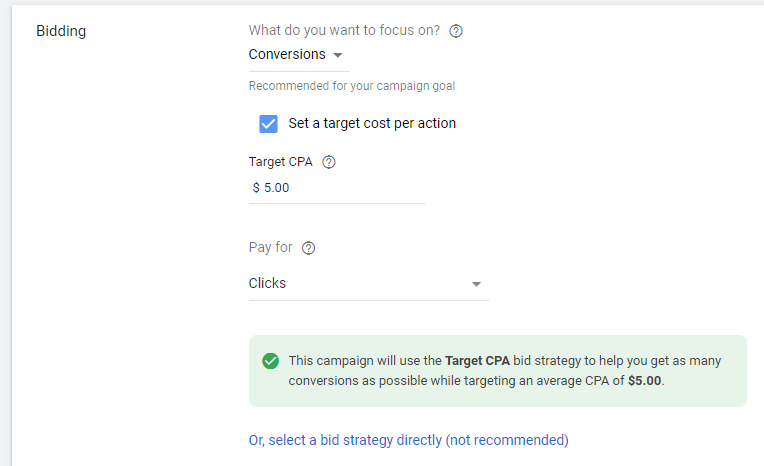The height and width of the screenshot is (466, 764).
Task: Open help for 'What do you want to focus on?'
Action: tap(456, 31)
